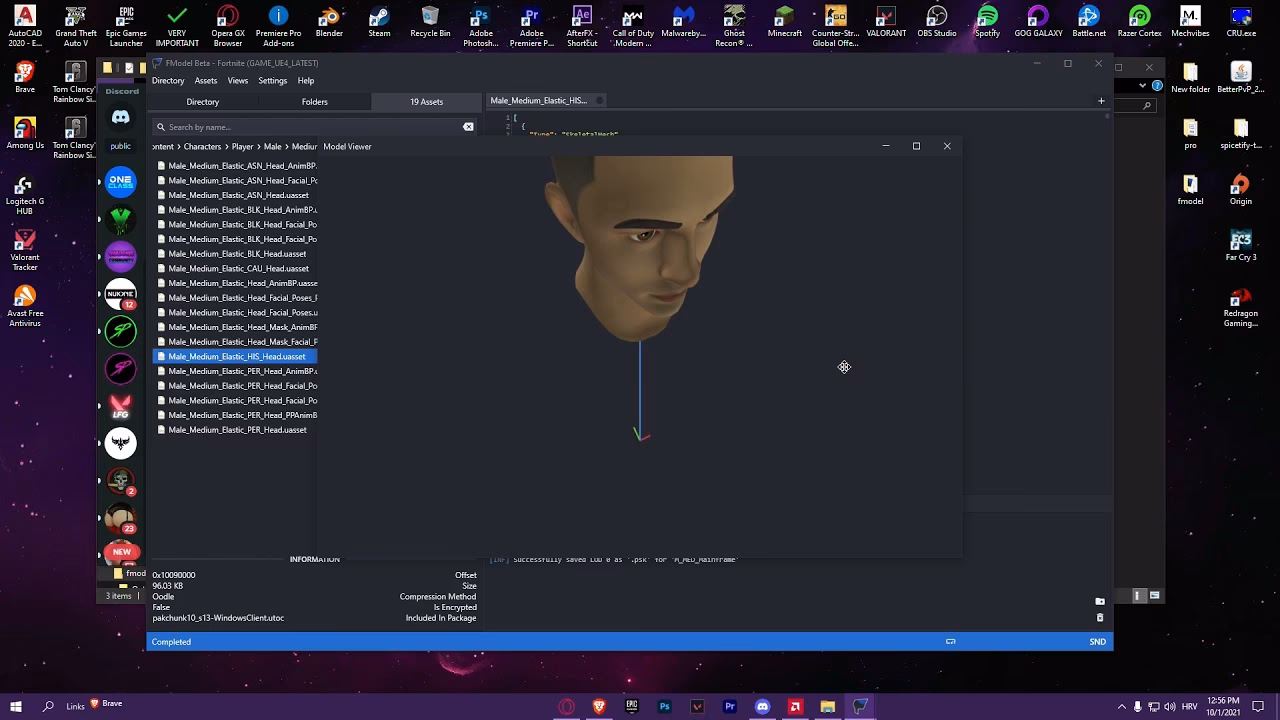Open Minecraft desktop shortcut
The image size is (1280, 720).
tap(784, 24)
